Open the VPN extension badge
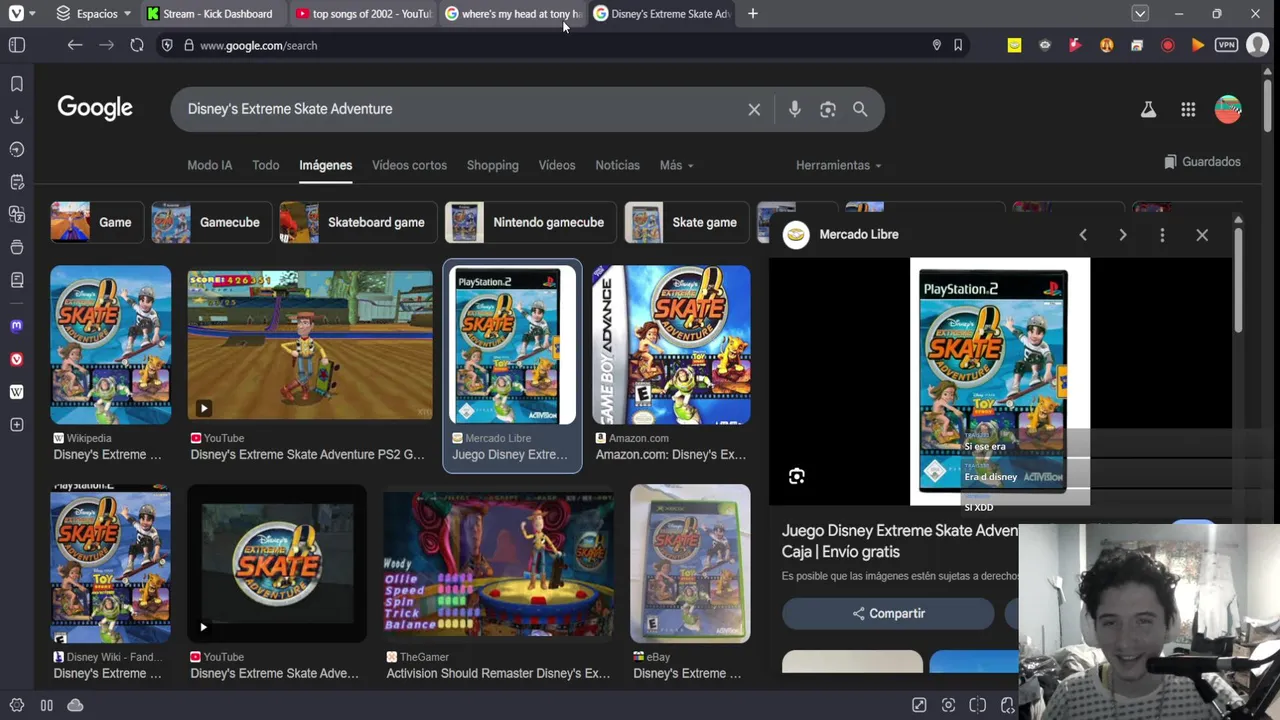This screenshot has height=720, width=1280. (x=1226, y=45)
